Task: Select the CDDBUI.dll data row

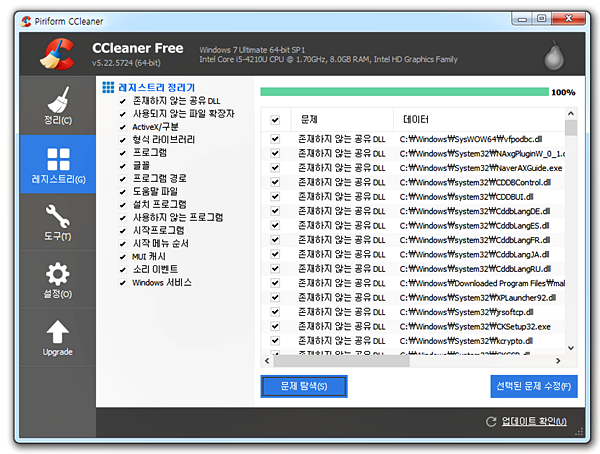Action: click(413, 197)
